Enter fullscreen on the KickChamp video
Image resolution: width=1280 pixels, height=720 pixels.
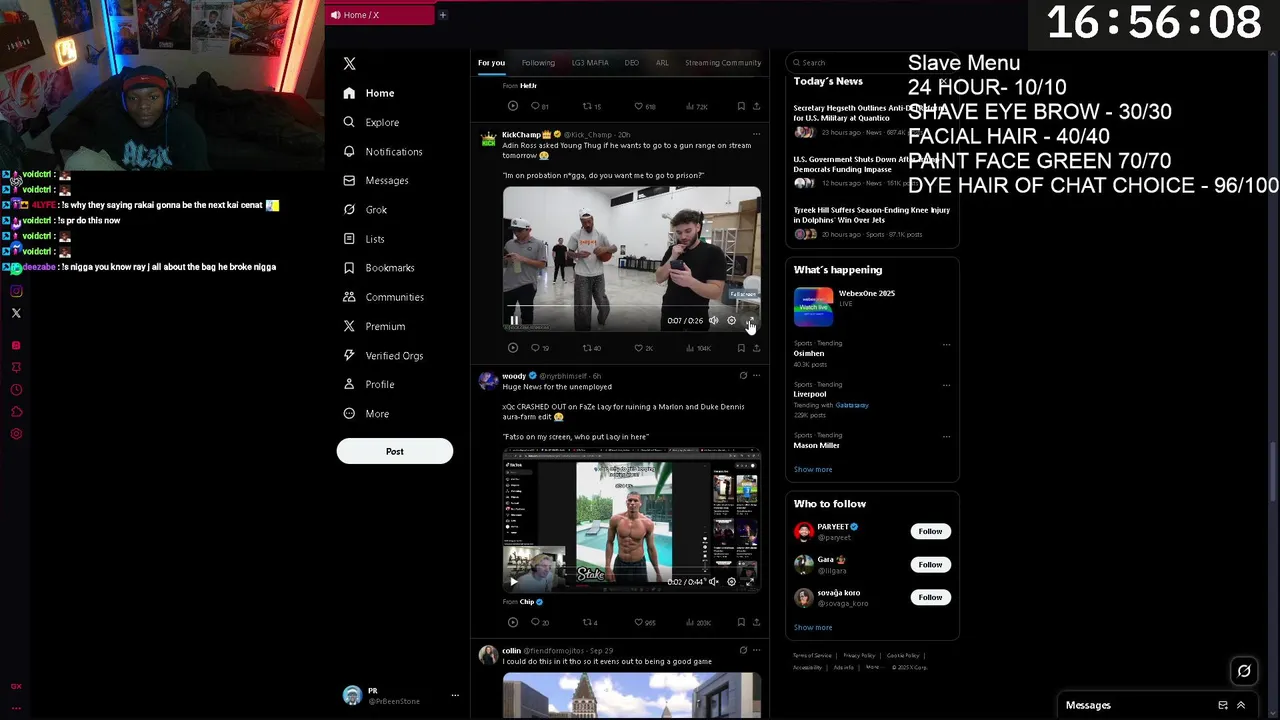[x=750, y=320]
